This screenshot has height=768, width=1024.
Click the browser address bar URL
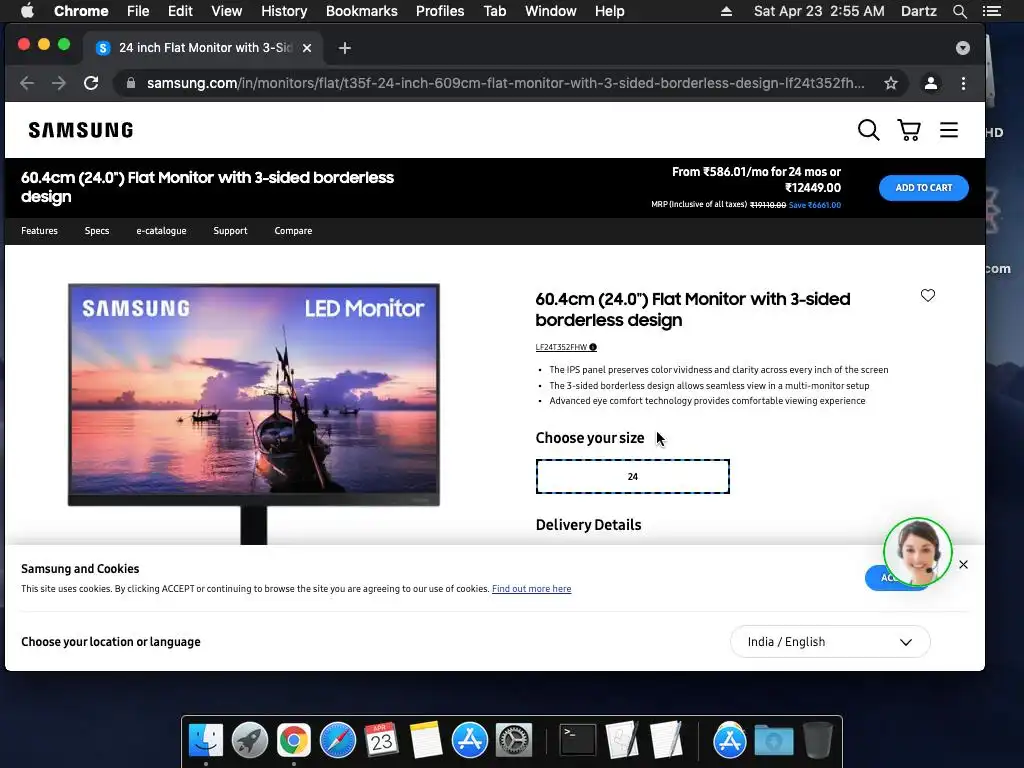pyautogui.click(x=505, y=84)
